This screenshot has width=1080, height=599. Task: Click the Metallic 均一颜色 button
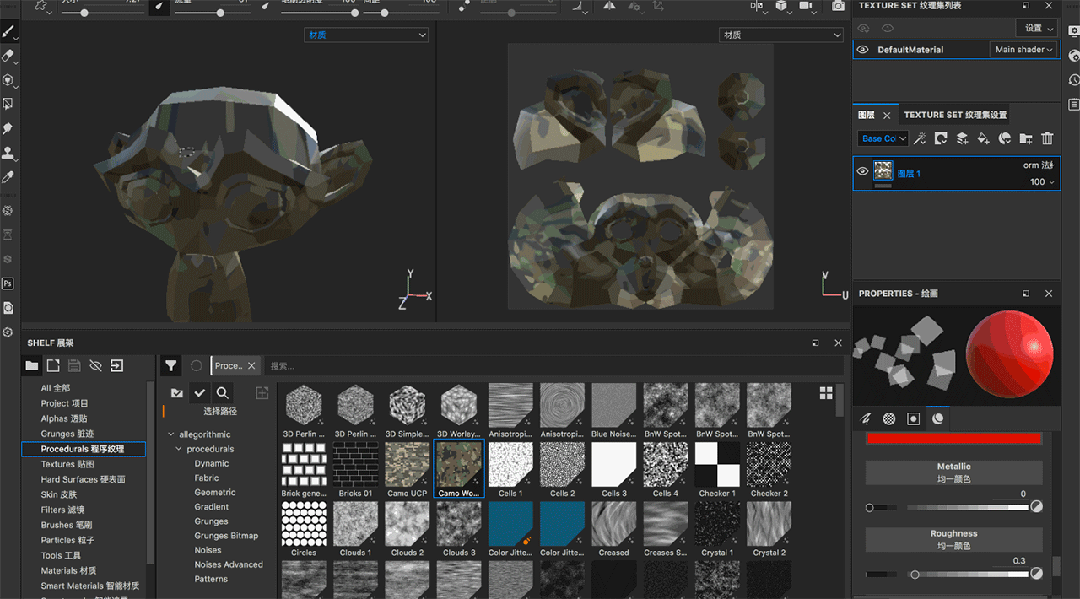tap(954, 473)
